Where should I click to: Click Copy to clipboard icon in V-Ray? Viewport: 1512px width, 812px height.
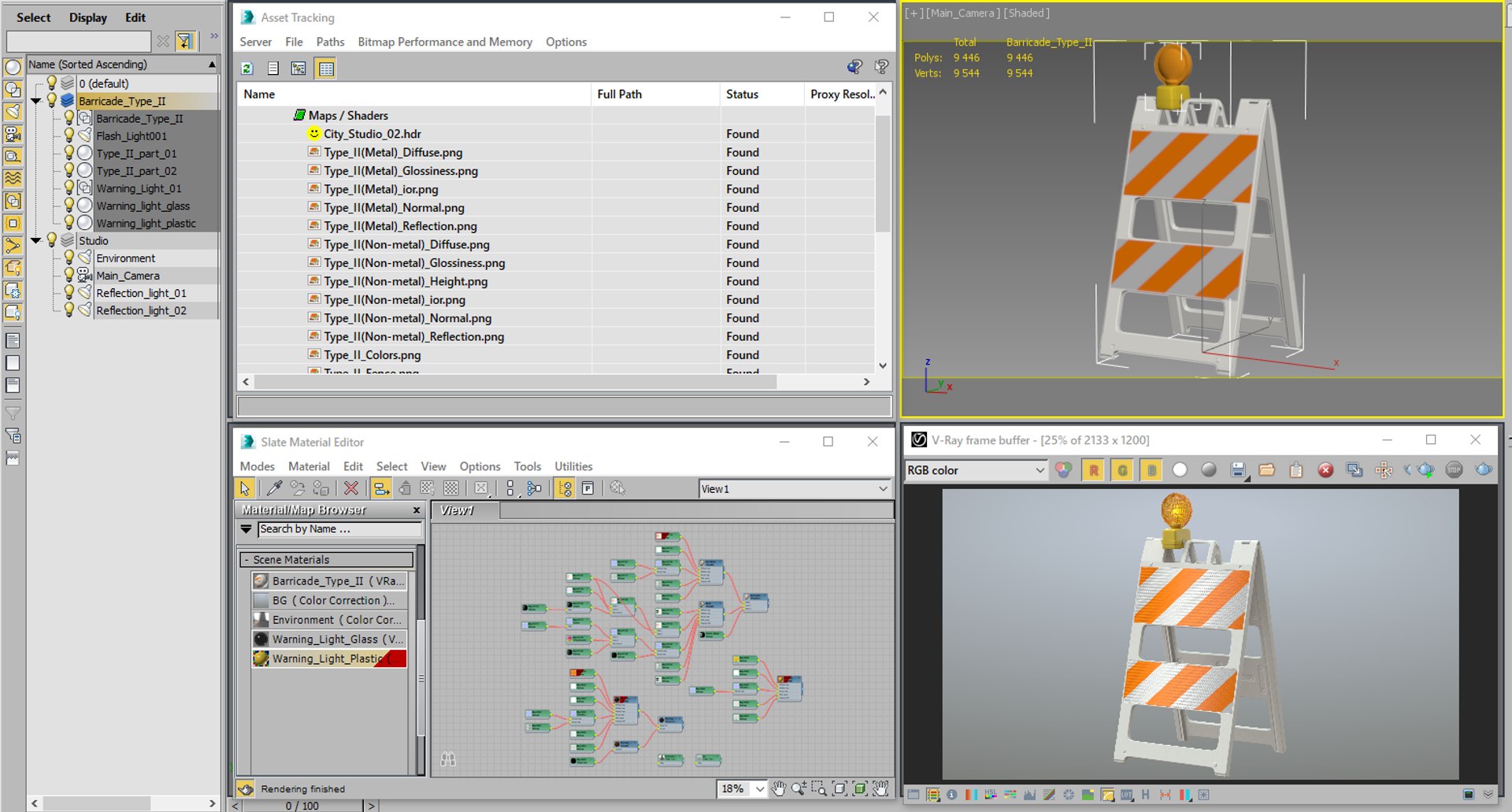[x=1296, y=470]
